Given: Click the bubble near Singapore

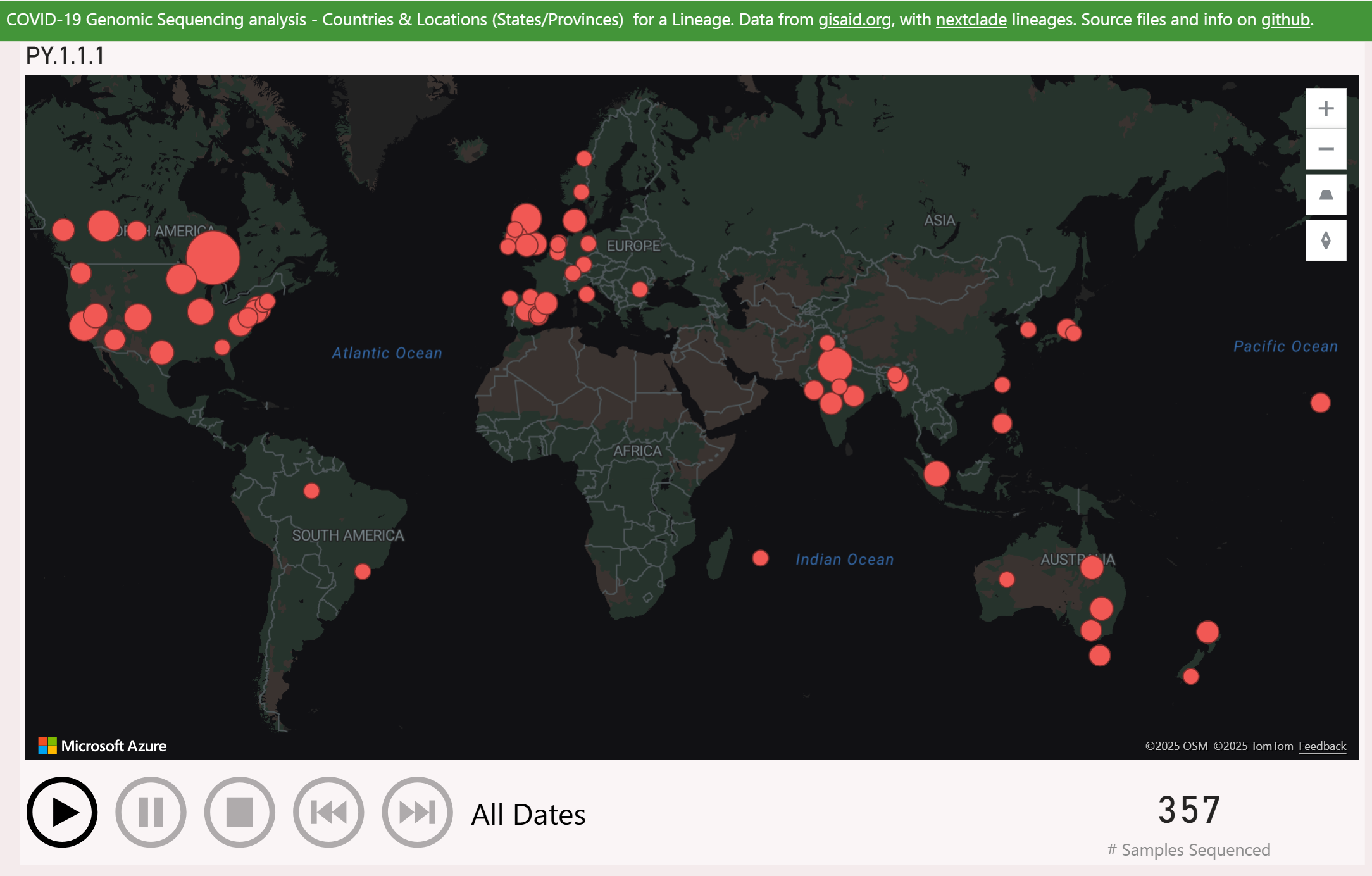Looking at the screenshot, I should 937,473.
